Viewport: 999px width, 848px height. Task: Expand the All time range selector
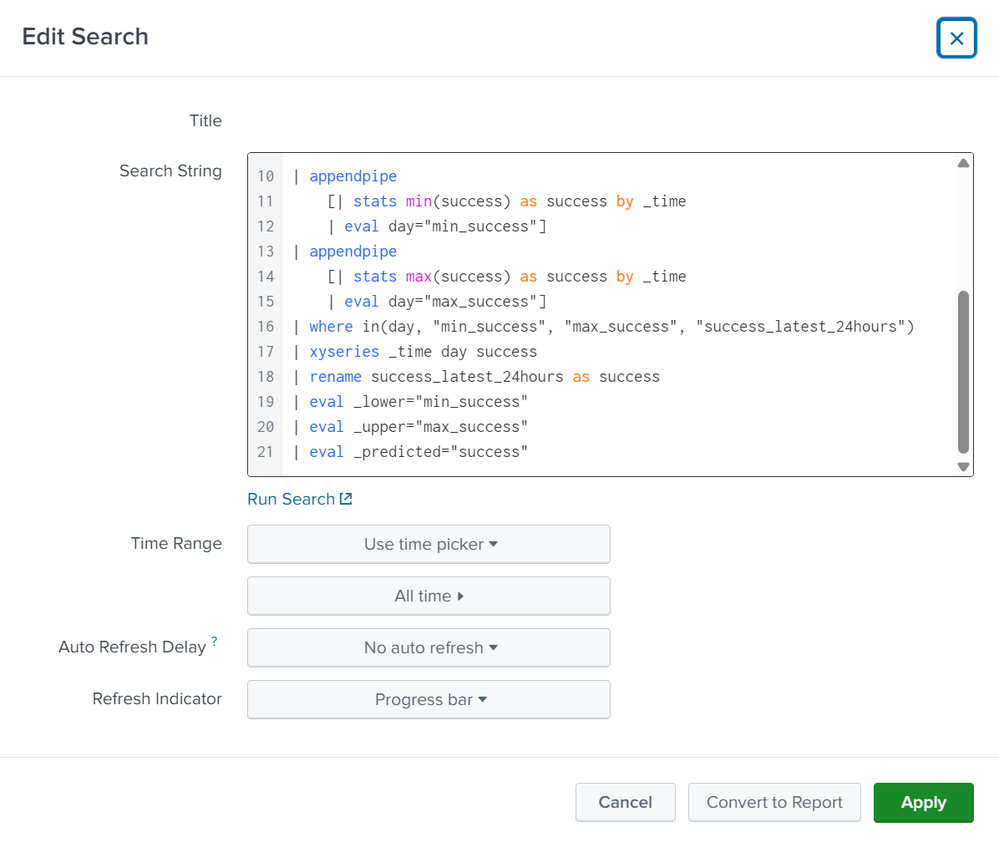(x=428, y=596)
